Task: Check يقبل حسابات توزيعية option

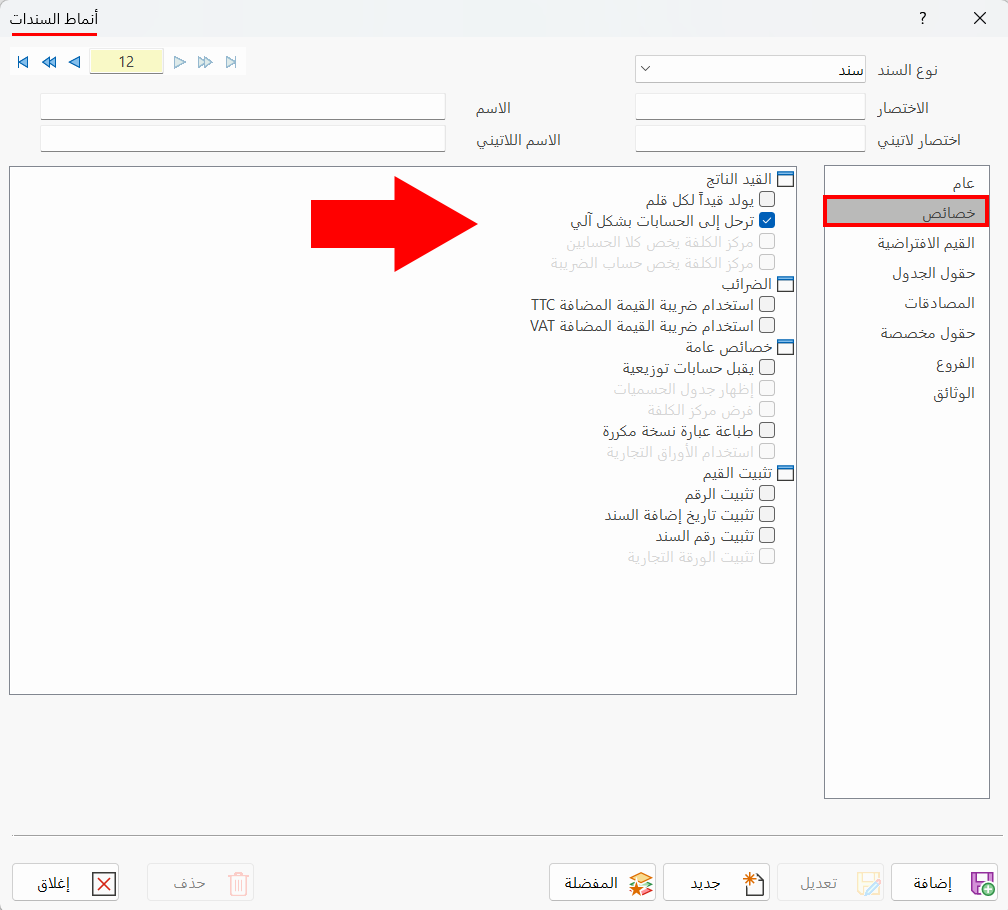Action: click(x=767, y=367)
